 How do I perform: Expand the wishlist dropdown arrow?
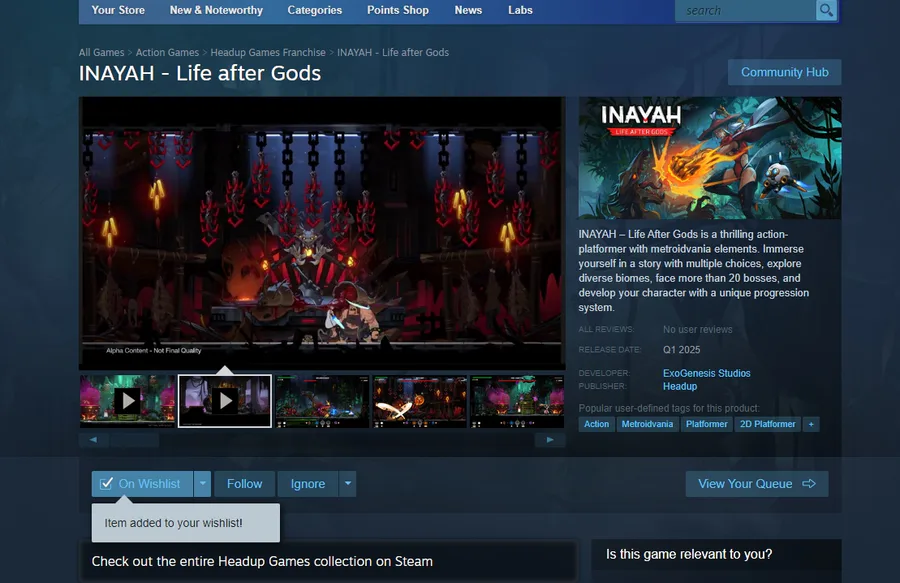pos(203,484)
